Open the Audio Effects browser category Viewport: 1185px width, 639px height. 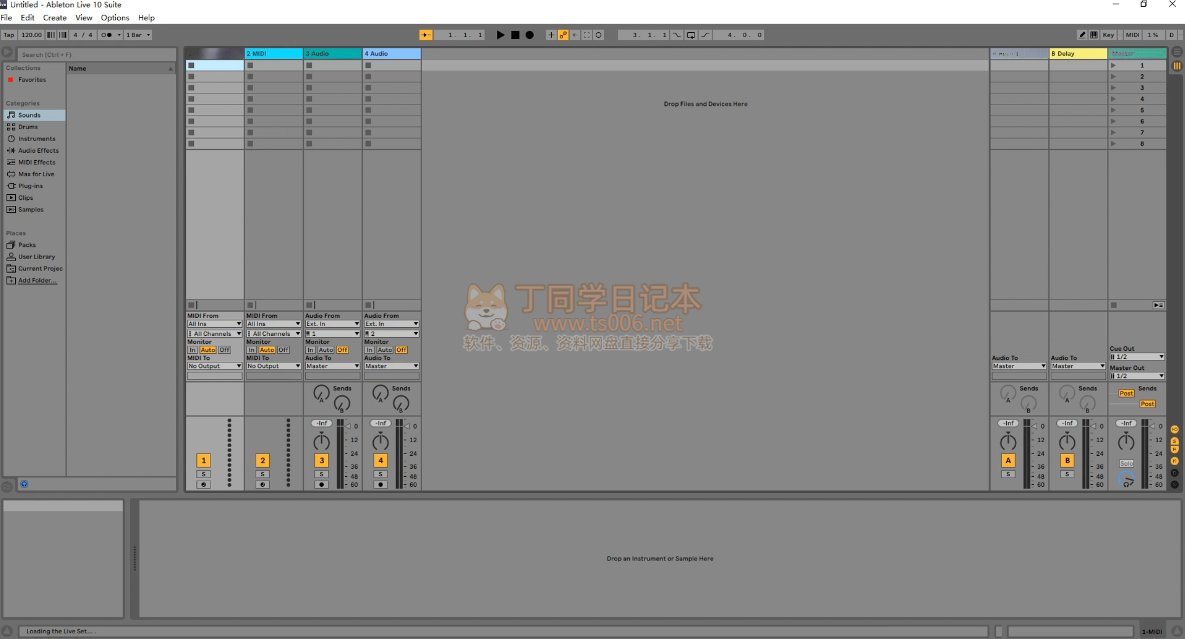click(38, 151)
